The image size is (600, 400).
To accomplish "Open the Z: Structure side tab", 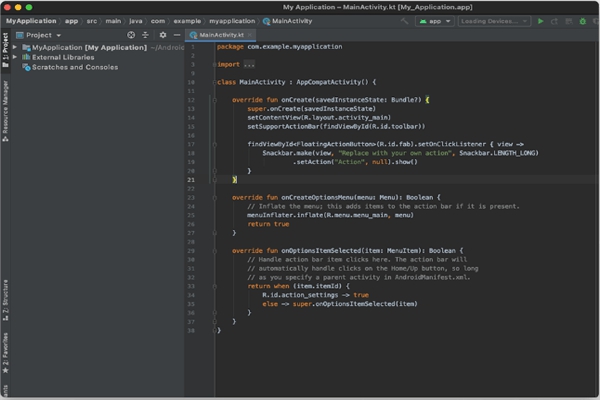I will 5,297.
